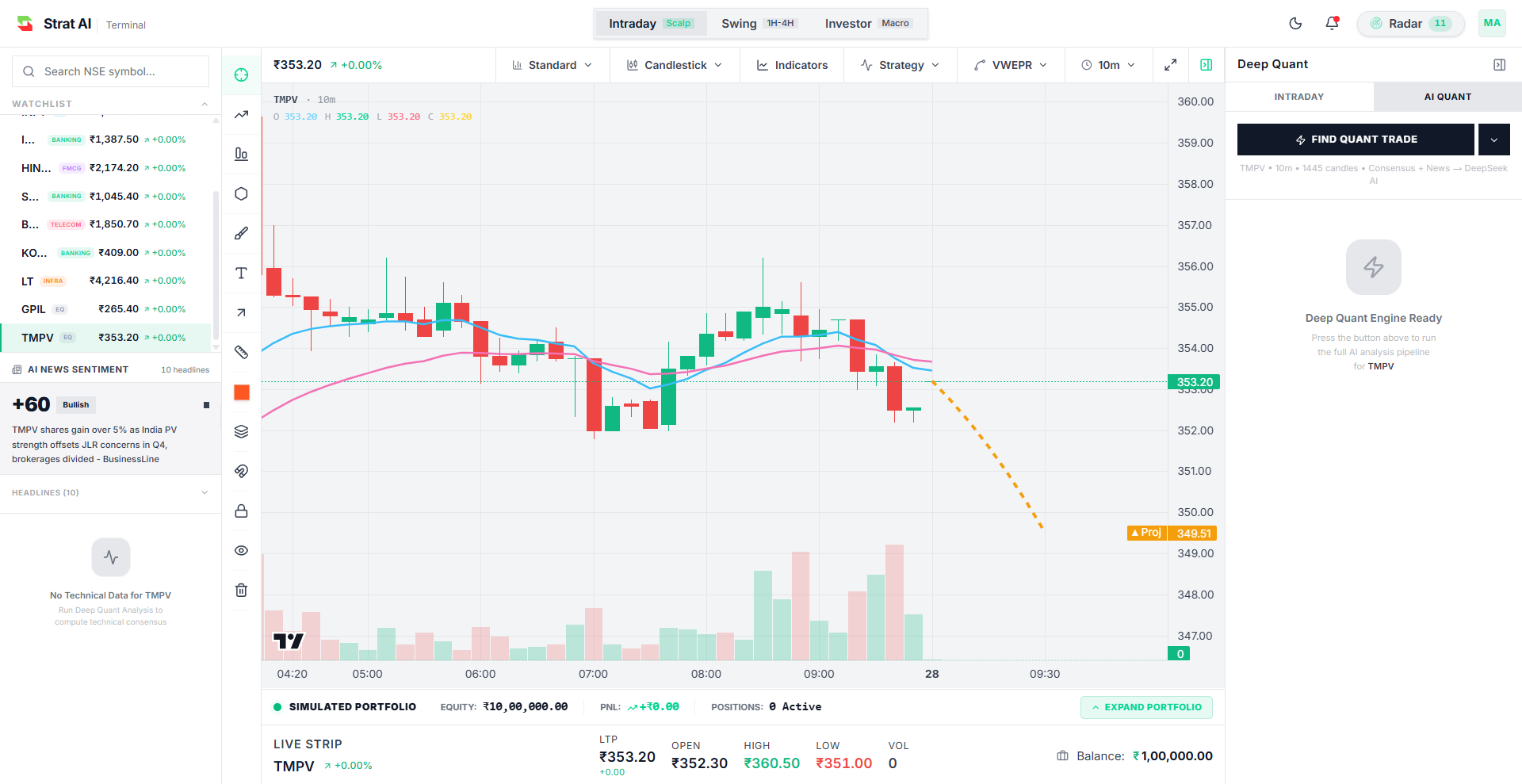This screenshot has width=1522, height=784.
Task: Click the trash delete drawings icon
Action: 242,590
